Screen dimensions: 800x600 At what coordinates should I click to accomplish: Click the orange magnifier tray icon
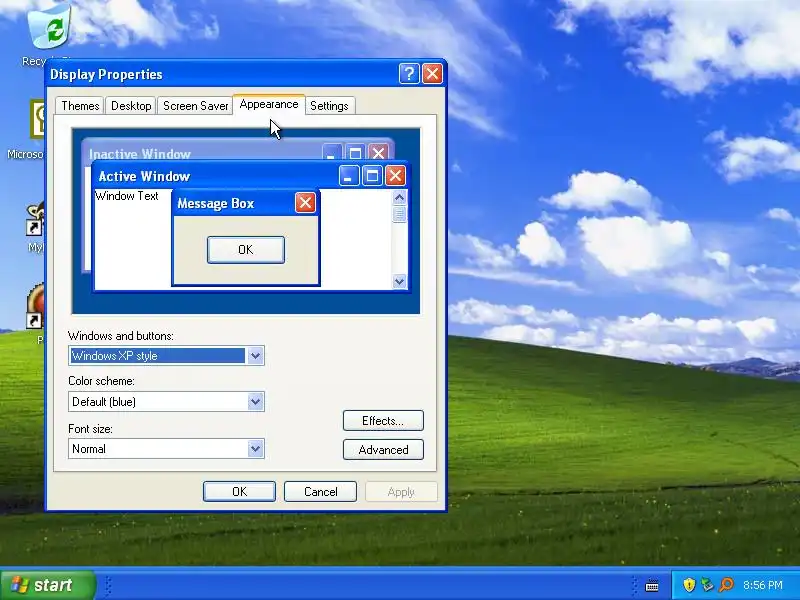pos(726,585)
